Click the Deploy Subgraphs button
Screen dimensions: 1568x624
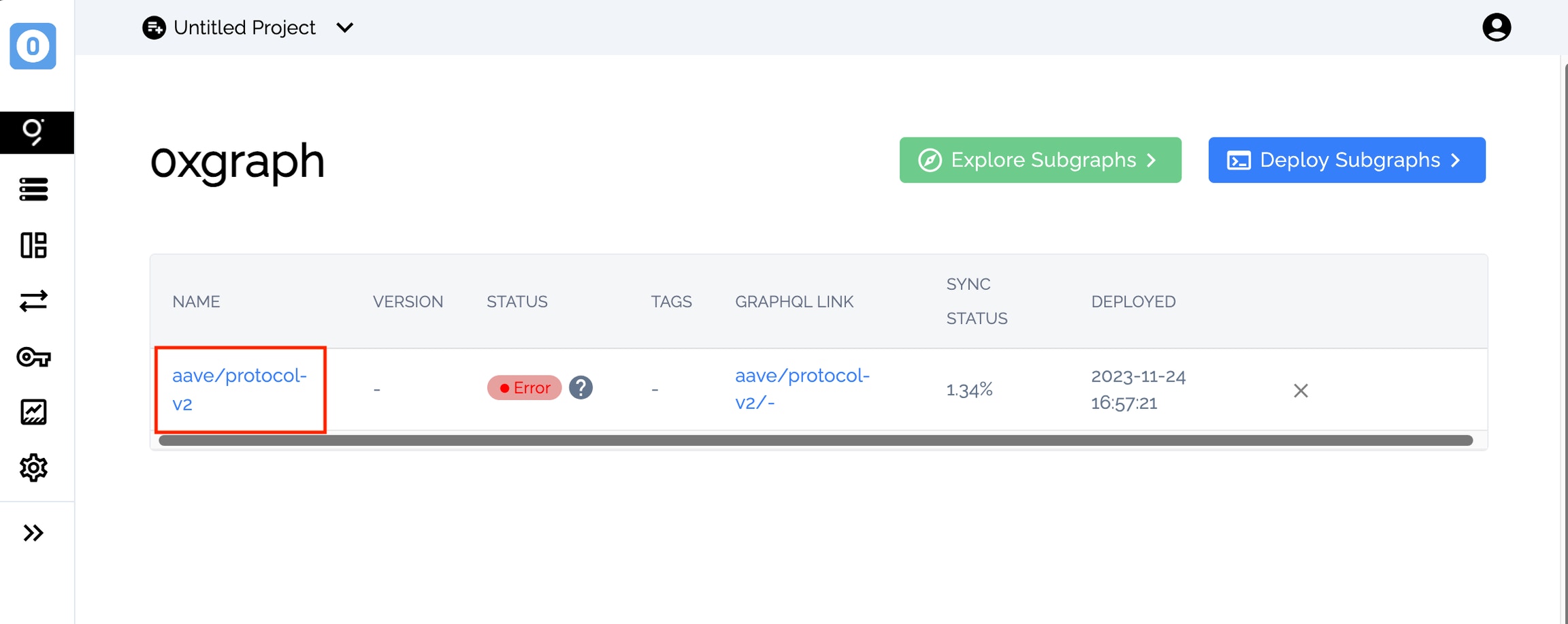pyautogui.click(x=1347, y=160)
